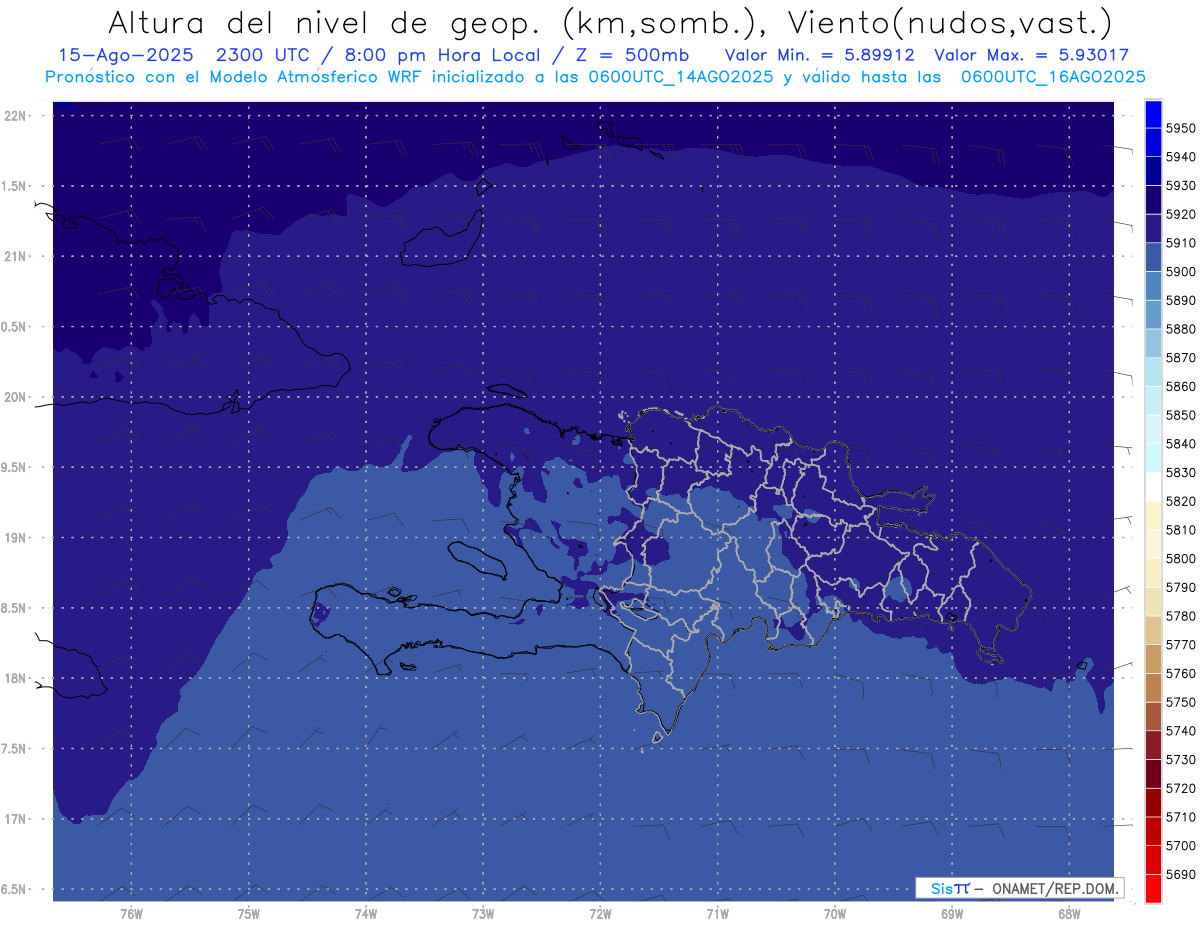The height and width of the screenshot is (927, 1200).
Task: Click the '20N' latitude label
Action: click(x=14, y=397)
